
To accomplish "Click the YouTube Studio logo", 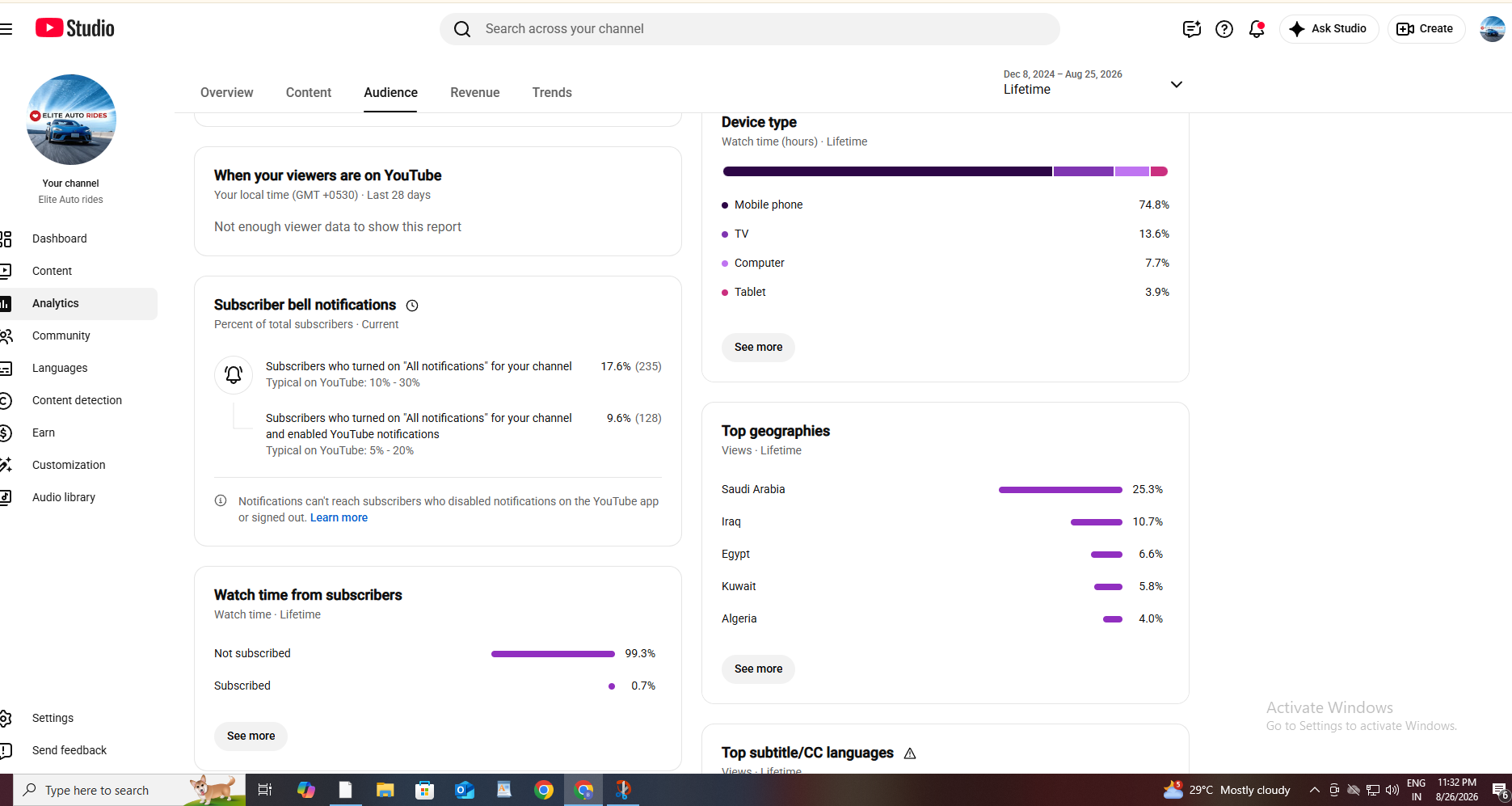I will [75, 28].
